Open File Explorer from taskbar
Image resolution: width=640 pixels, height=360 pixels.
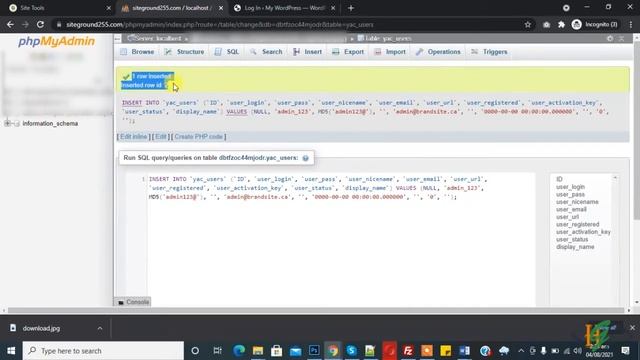pos(258,351)
